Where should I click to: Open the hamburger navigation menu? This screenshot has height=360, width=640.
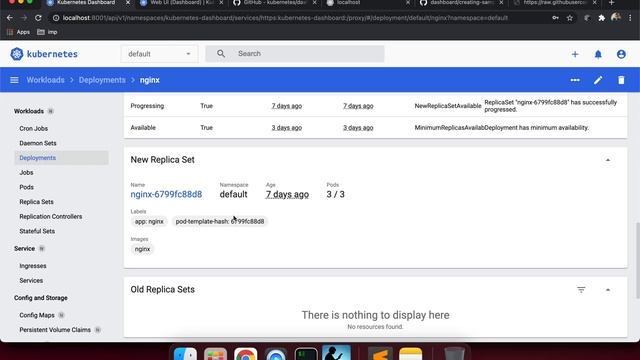tap(14, 80)
